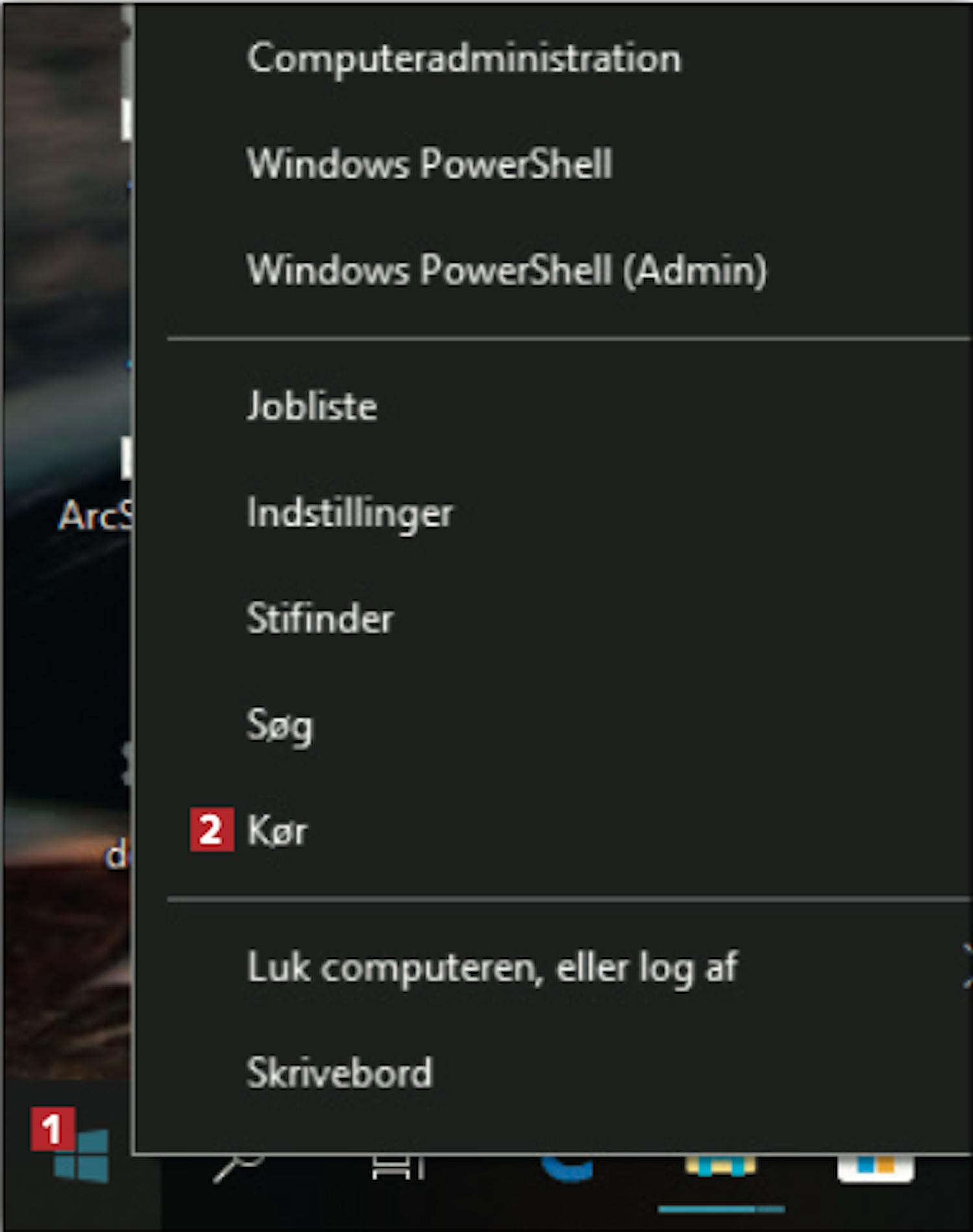973x1232 pixels.
Task: Open the taskbar search magnifier icon
Action: tap(238, 1166)
